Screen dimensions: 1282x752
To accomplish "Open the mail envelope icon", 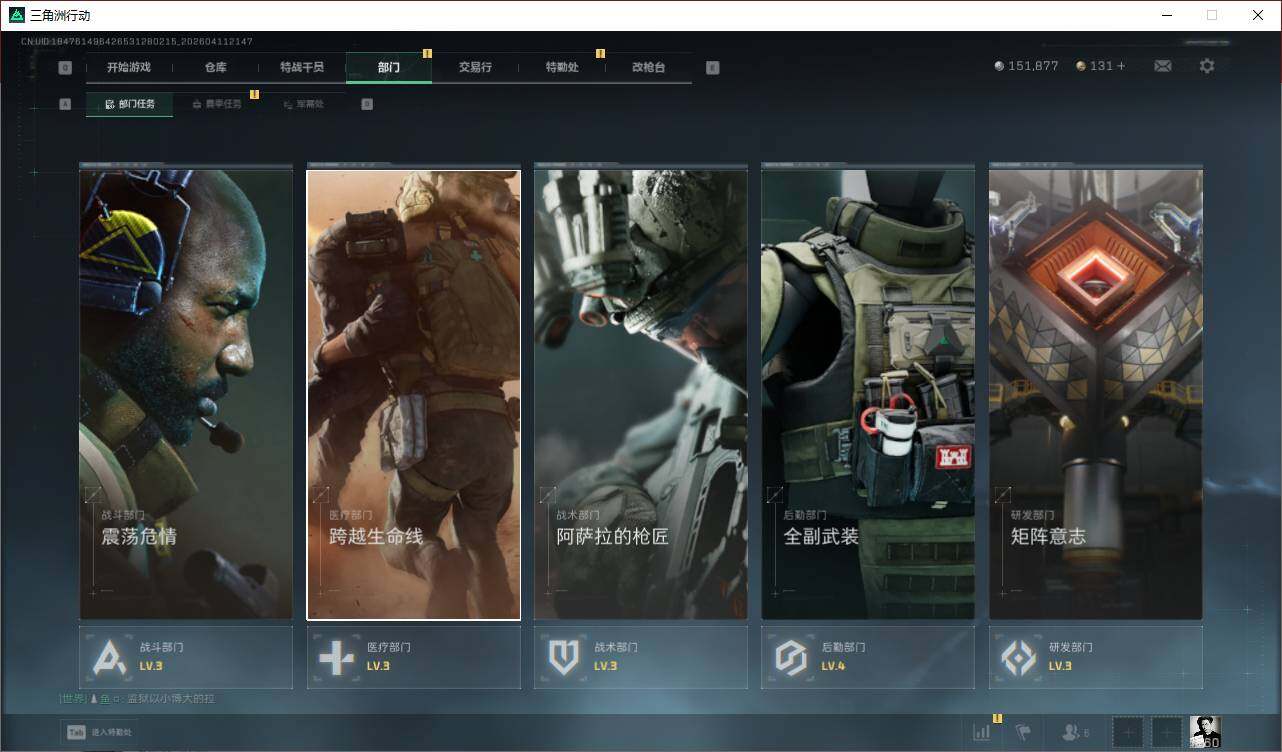I will tap(1163, 66).
